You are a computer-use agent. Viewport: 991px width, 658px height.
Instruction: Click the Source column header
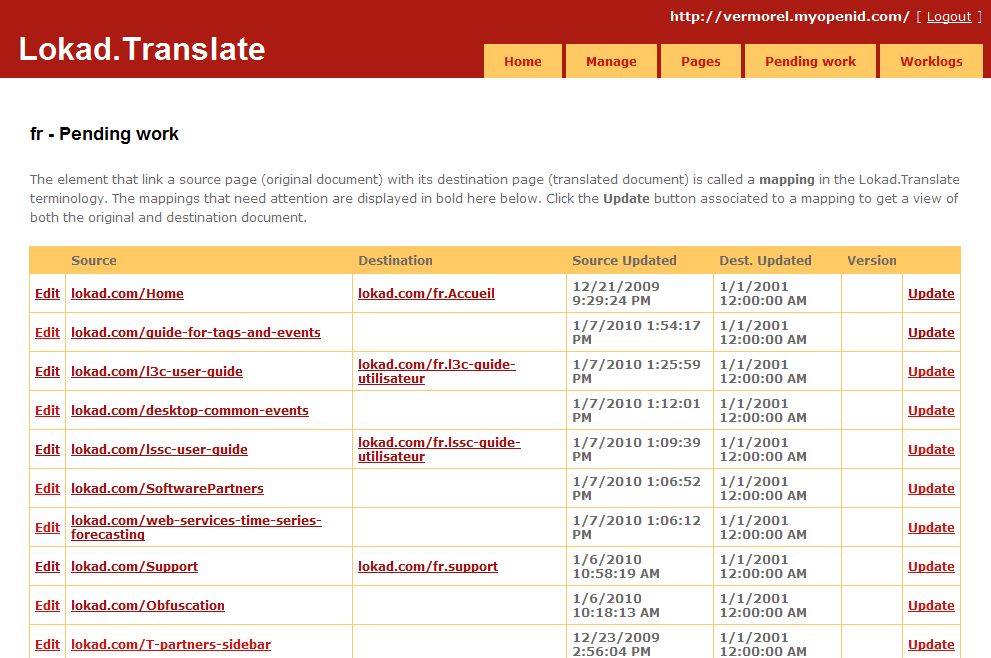pos(94,260)
